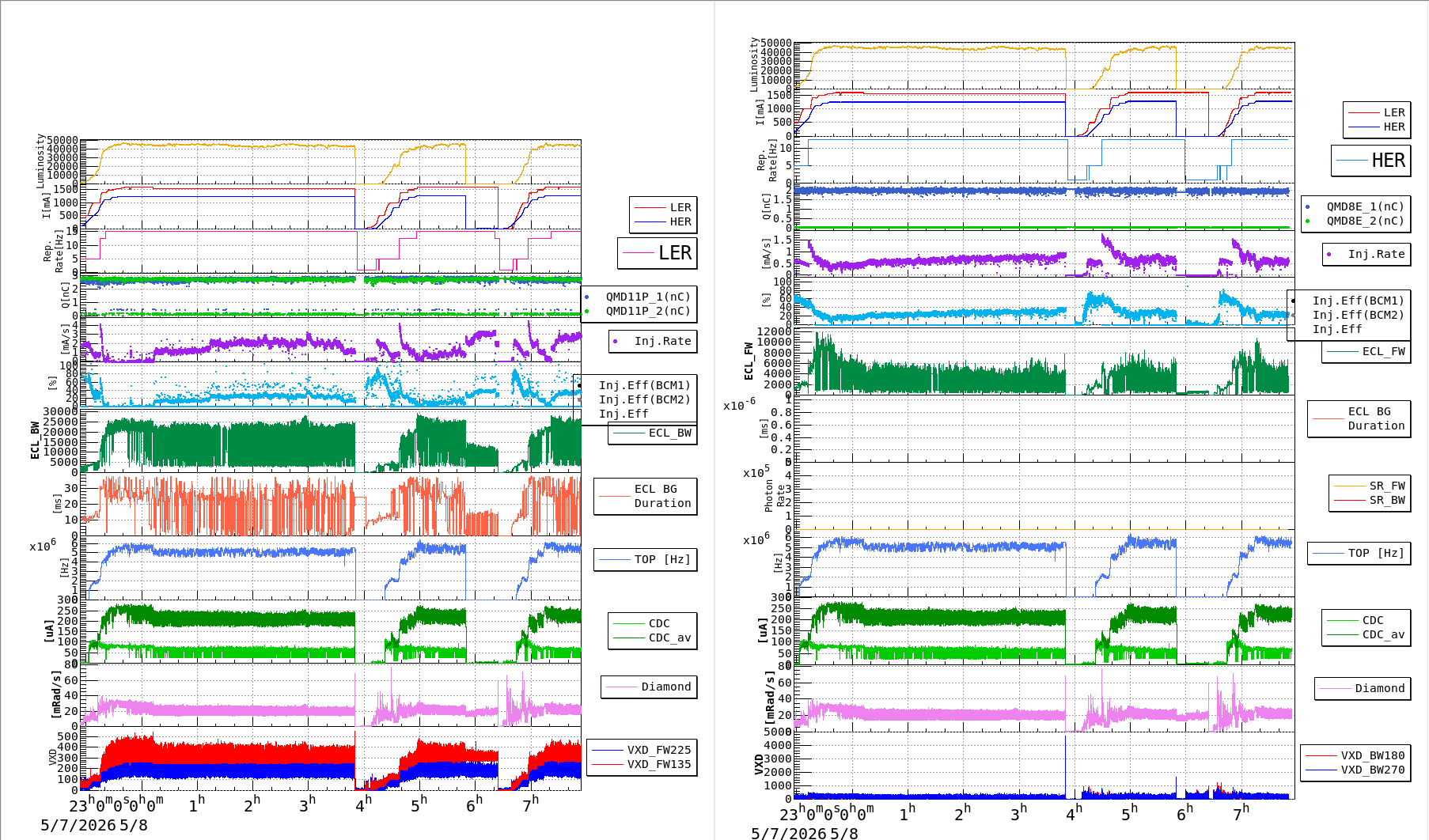Select the ECL_FW legend label
The width and height of the screenshot is (1429, 840).
[x=1383, y=351]
